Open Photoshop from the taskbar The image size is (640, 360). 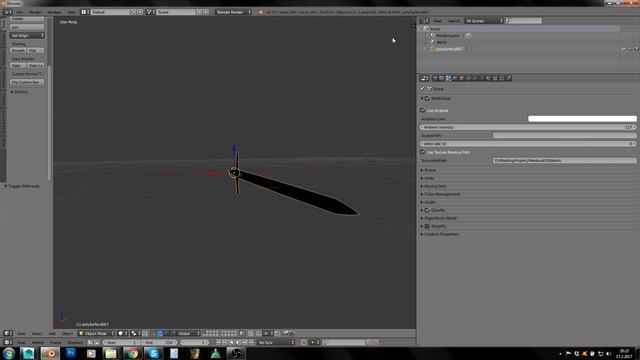[71, 353]
